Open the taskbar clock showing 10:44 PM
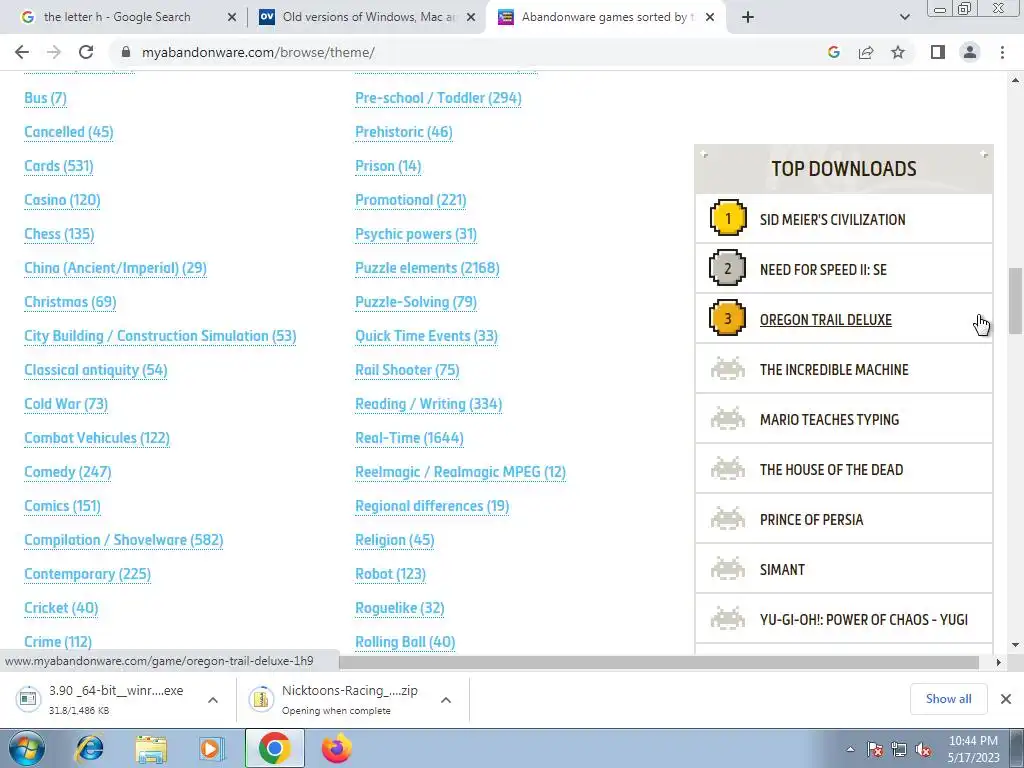The width and height of the screenshot is (1024, 768). pos(974,749)
